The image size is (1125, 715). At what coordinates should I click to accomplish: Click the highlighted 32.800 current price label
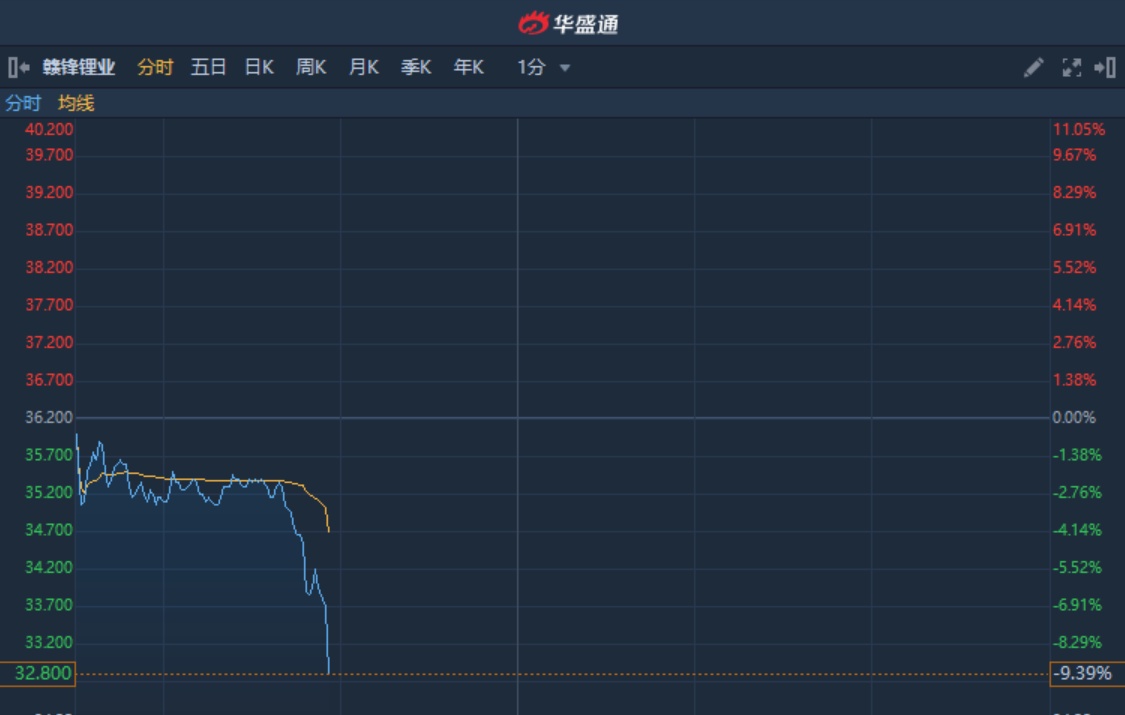point(38,673)
